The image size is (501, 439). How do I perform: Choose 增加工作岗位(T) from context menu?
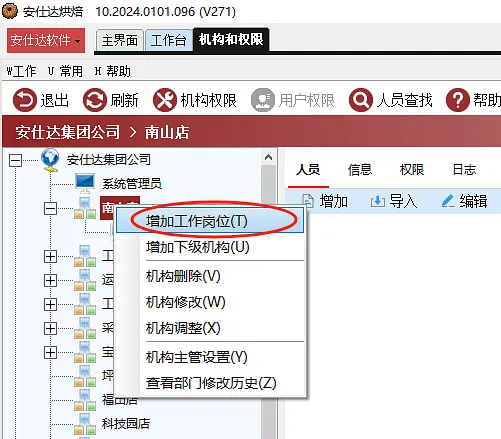[x=210, y=220]
